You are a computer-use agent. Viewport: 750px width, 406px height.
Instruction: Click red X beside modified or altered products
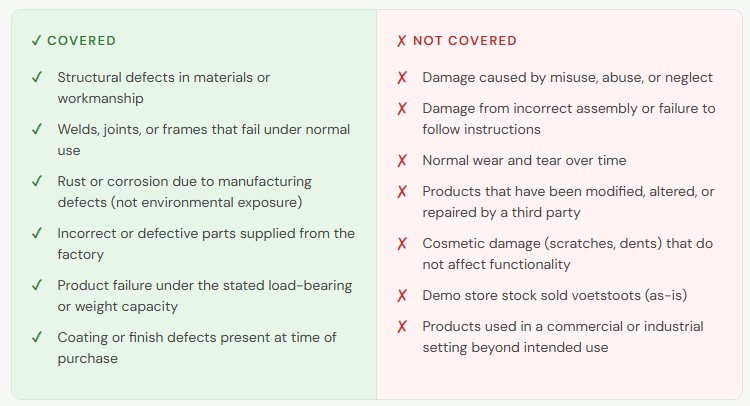tap(402, 191)
